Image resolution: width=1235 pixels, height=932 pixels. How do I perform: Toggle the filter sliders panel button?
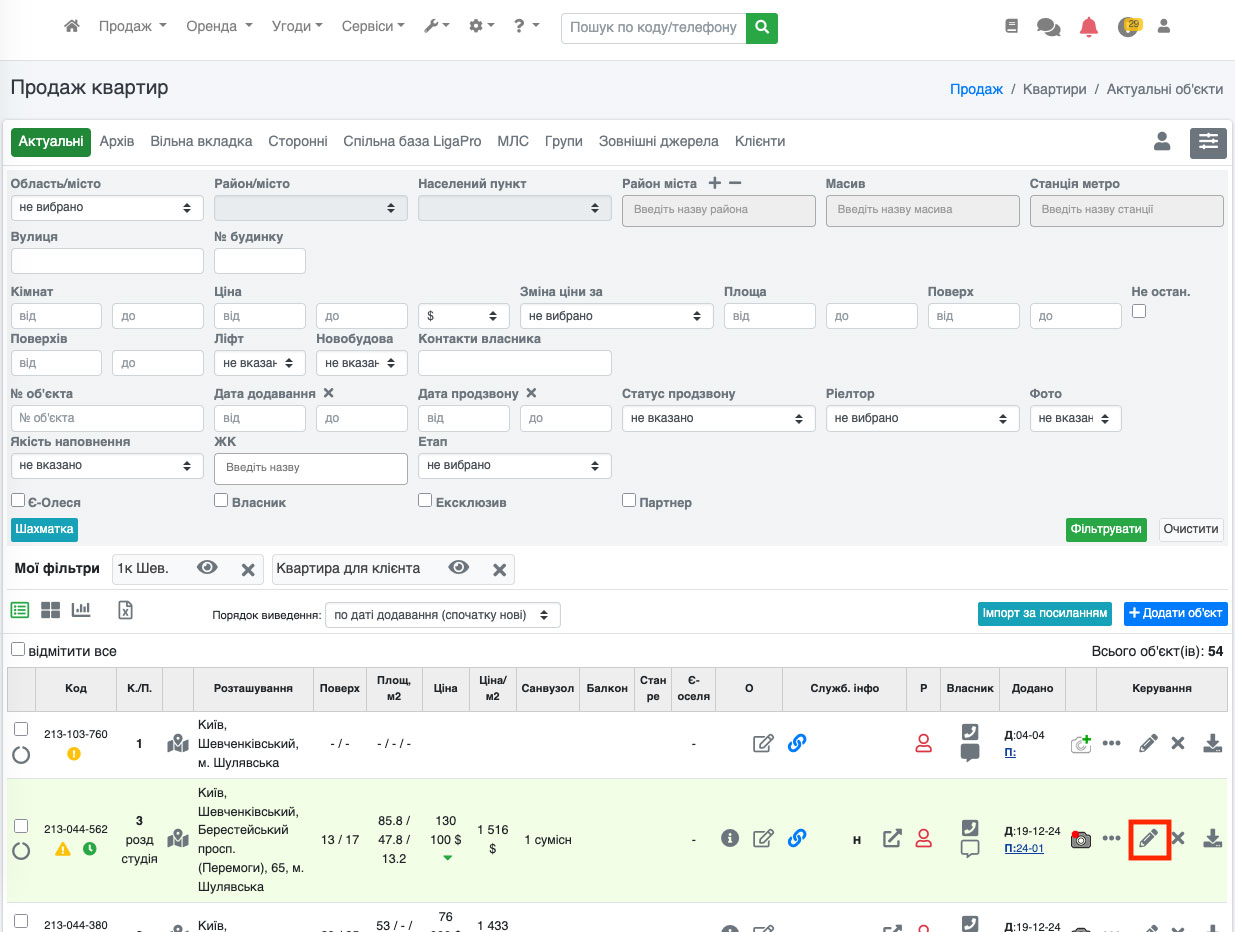click(1208, 143)
